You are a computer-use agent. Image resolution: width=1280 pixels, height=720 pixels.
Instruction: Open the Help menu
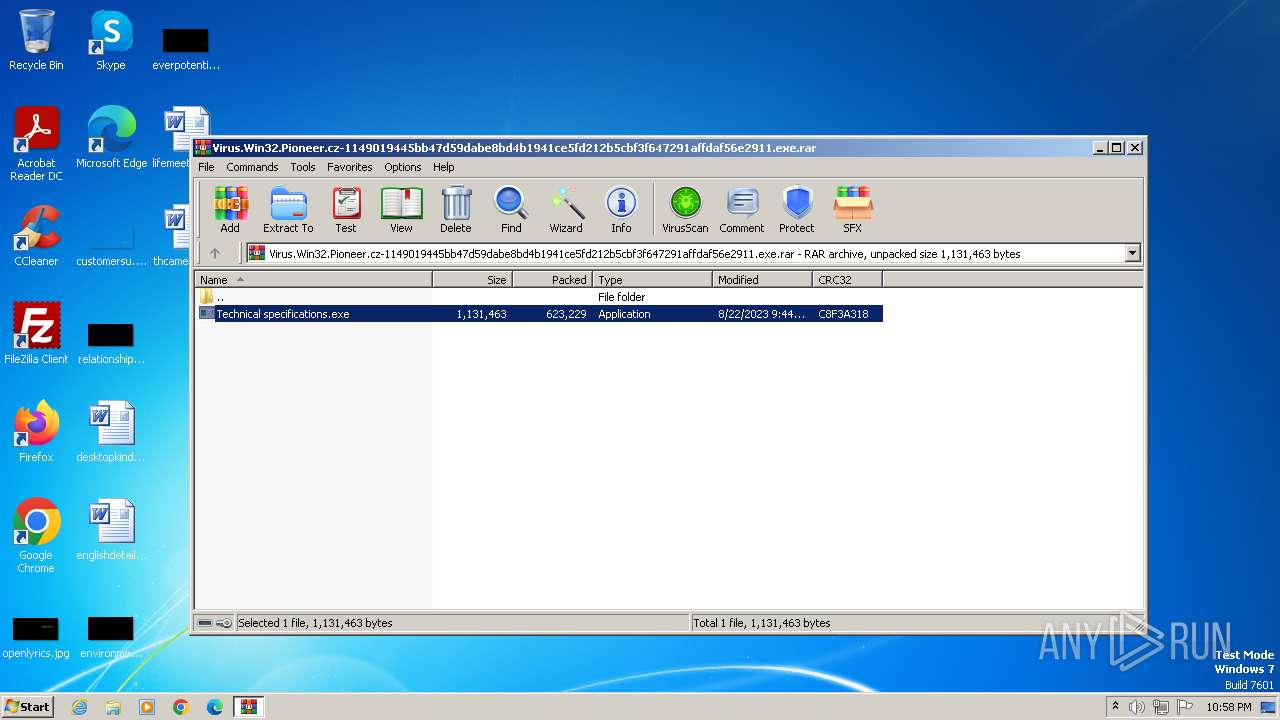click(444, 167)
